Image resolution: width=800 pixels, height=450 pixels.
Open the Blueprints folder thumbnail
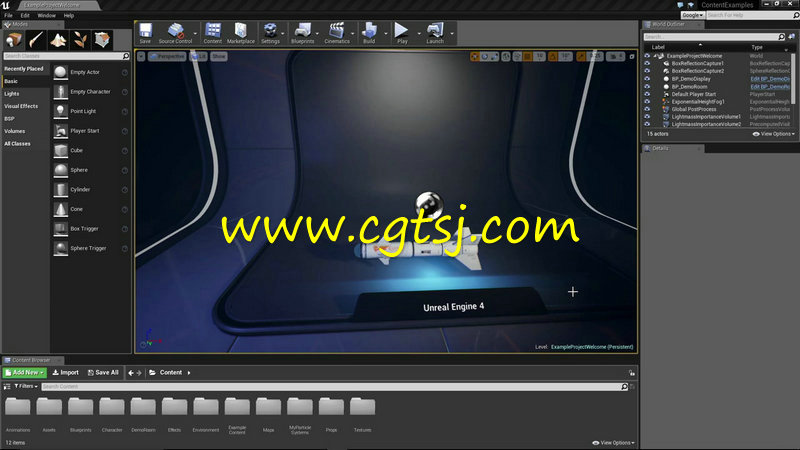tap(81, 408)
